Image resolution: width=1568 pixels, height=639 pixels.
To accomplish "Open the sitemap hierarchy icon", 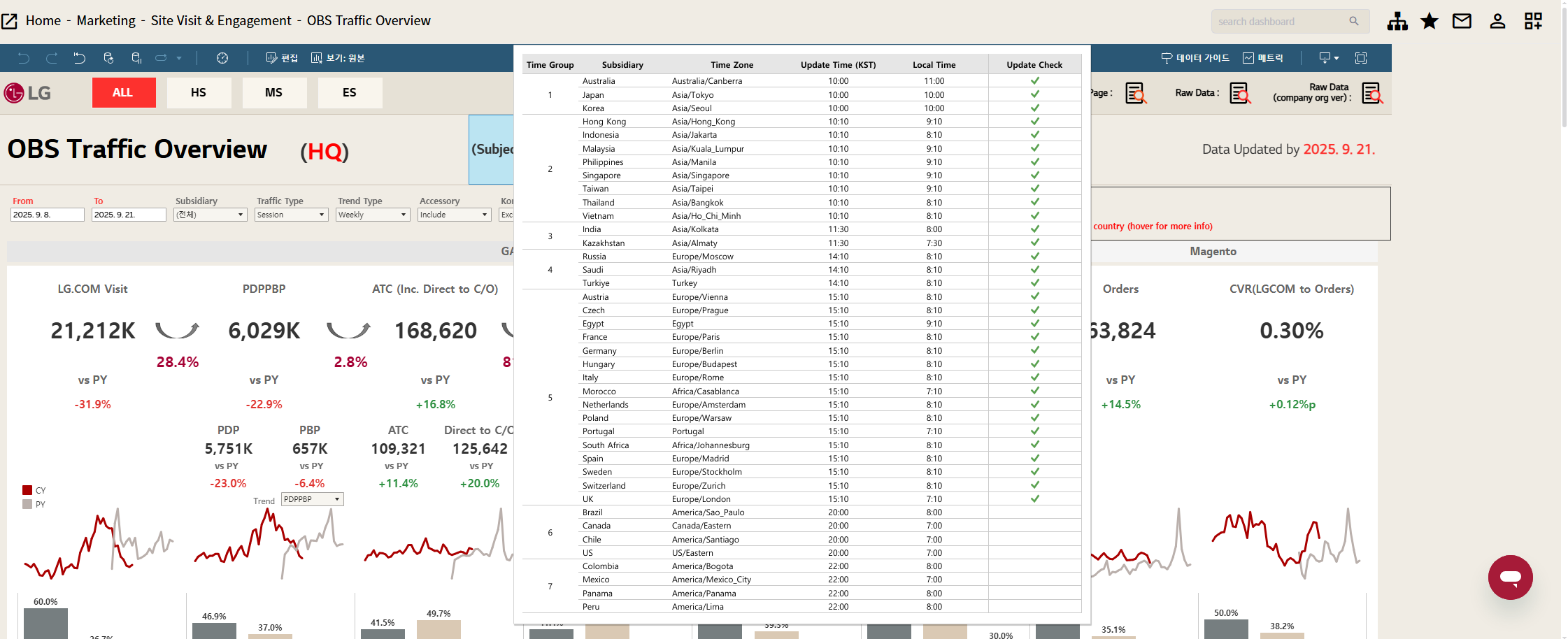I will click(1397, 22).
